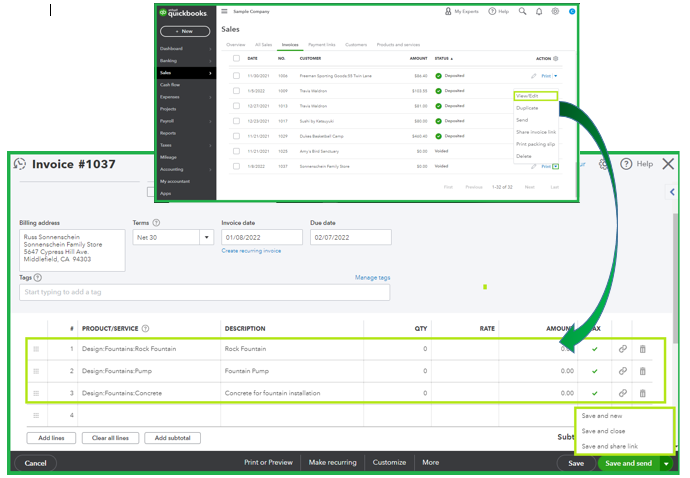The image size is (690, 478).
Task: Open the Save and send dropdown arrow
Action: [x=667, y=463]
